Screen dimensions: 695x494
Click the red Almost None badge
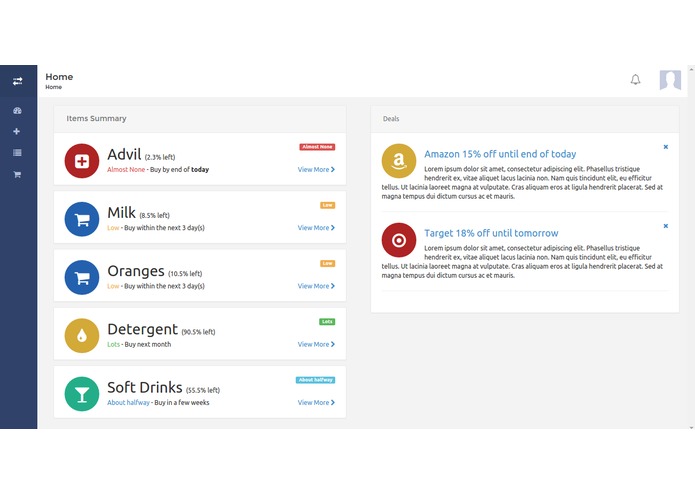317,147
